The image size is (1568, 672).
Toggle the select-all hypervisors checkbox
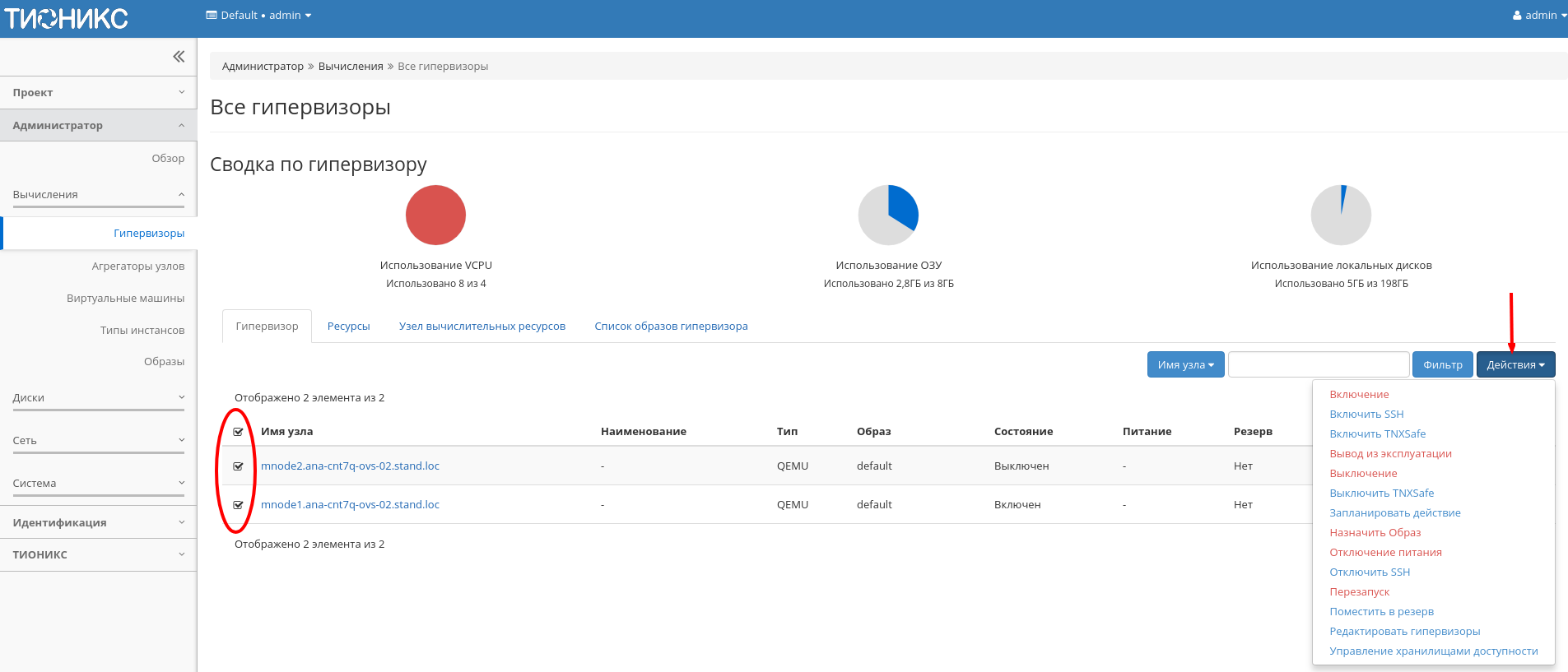239,432
